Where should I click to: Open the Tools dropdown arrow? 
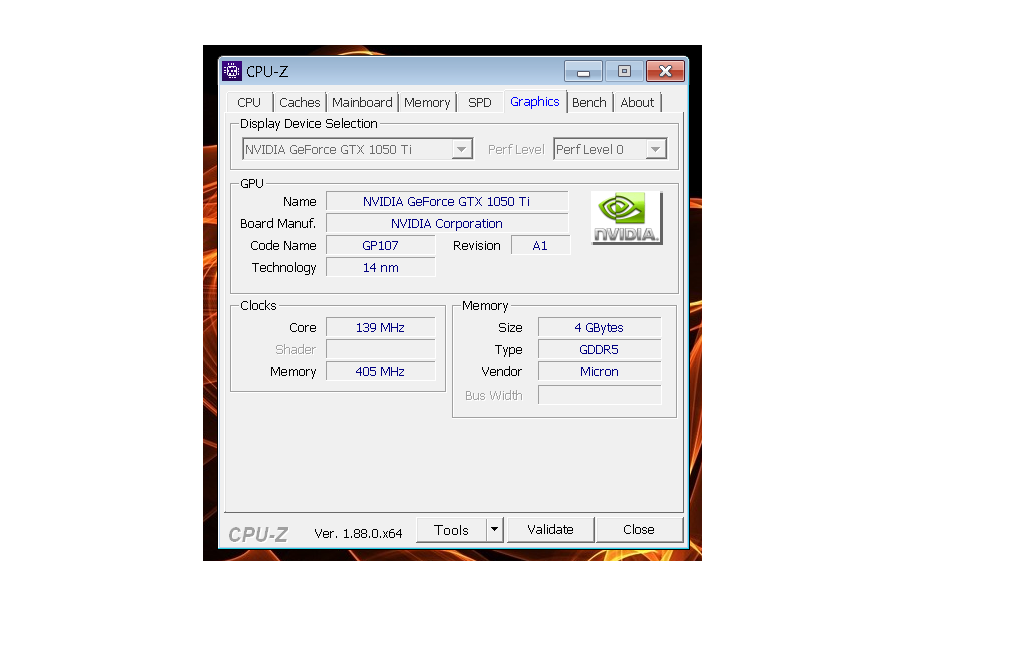click(x=494, y=530)
